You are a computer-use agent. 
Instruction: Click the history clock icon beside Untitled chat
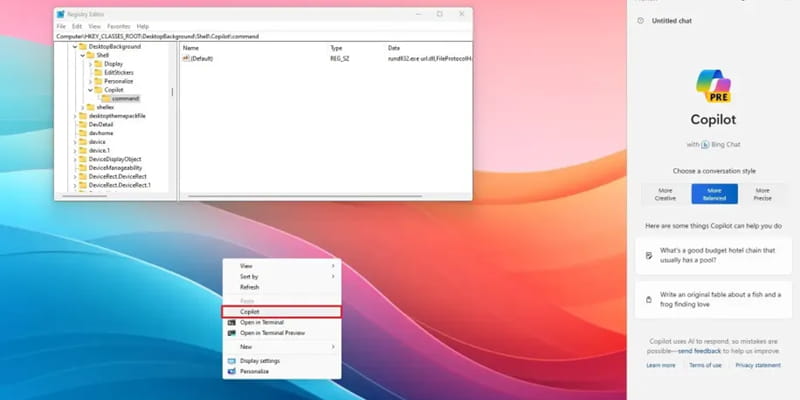point(640,21)
